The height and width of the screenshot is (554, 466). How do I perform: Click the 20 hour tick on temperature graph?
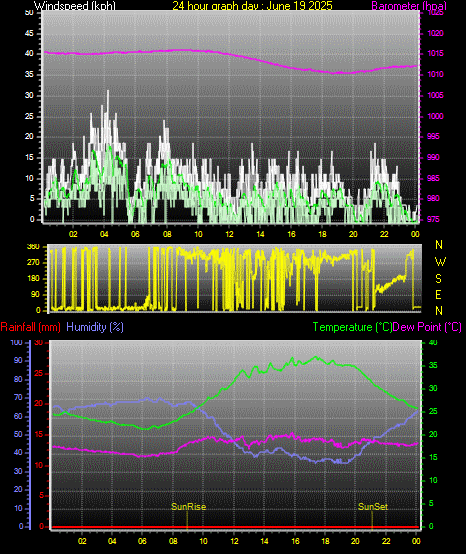(x=355, y=541)
